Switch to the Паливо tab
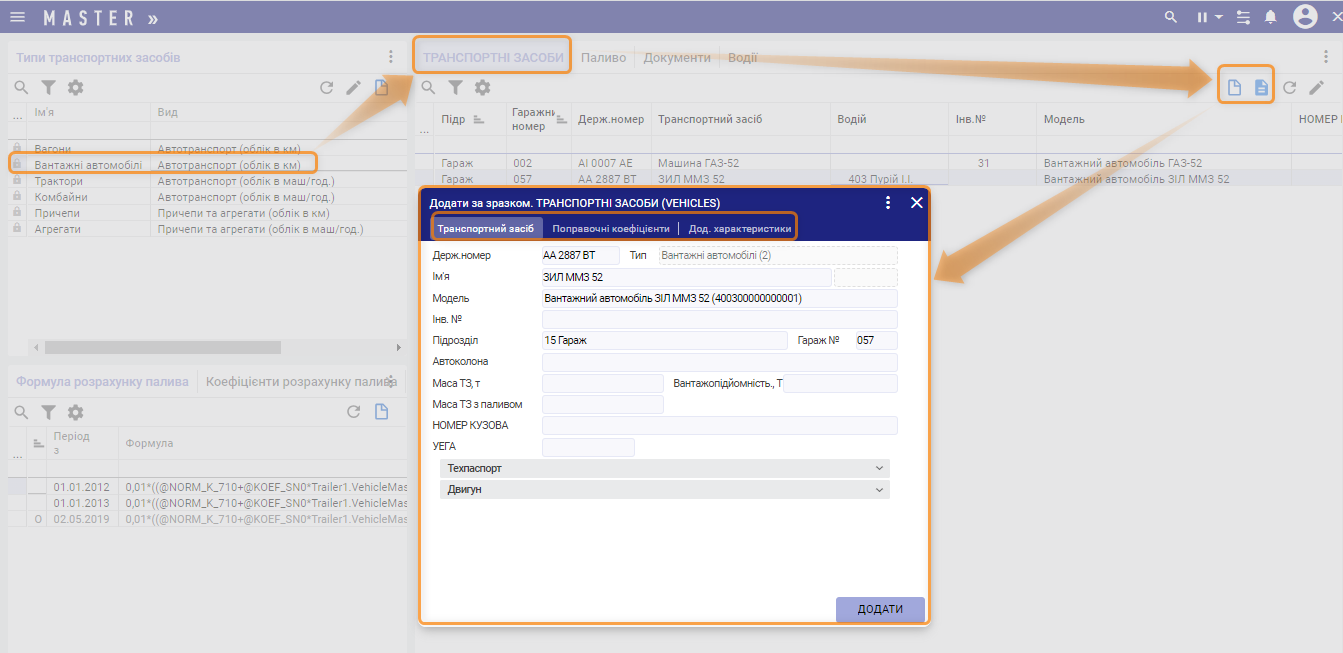The width and height of the screenshot is (1343, 653). pos(603,58)
